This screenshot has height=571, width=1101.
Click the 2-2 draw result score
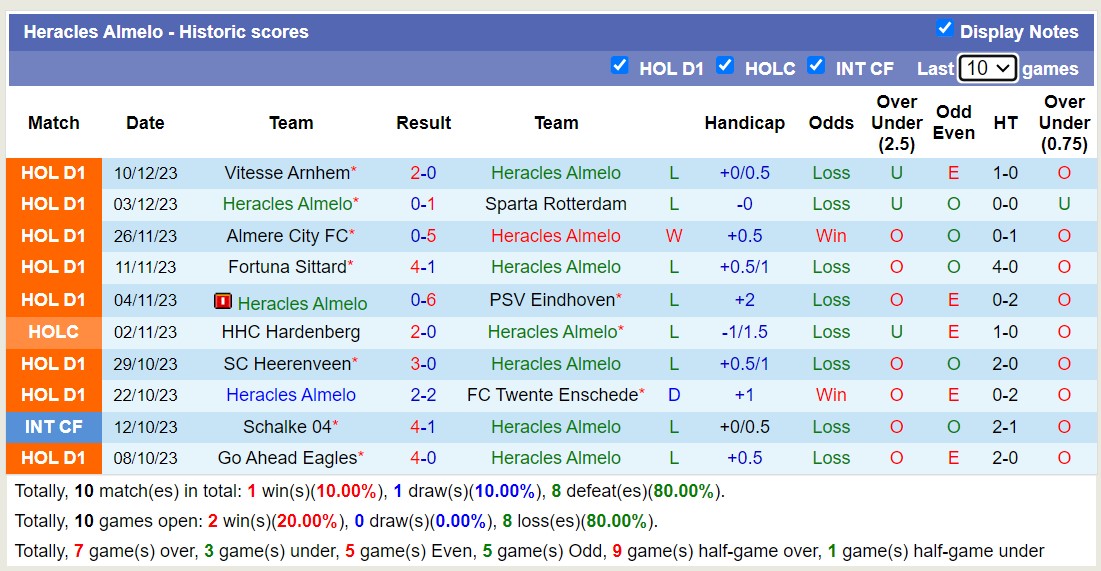pos(423,395)
